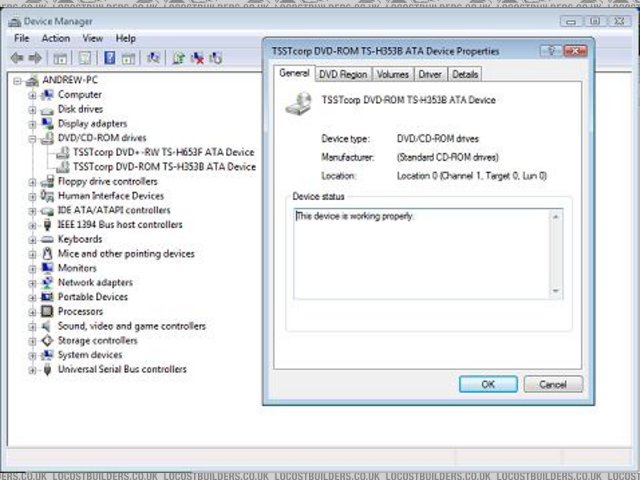Select TSSTcorp DVD-ROM TS-H353B ATA Device in tree

164,167
